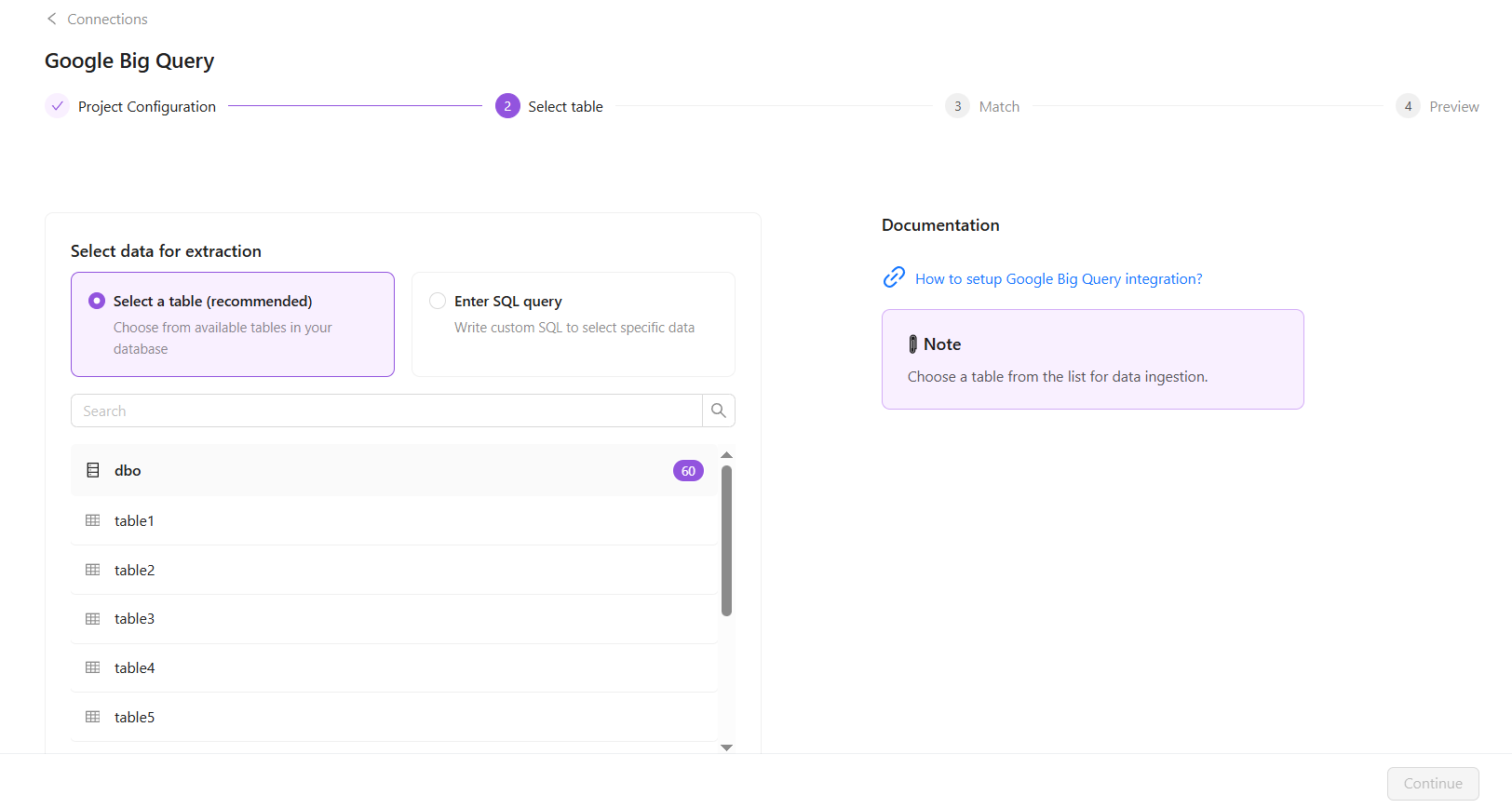Click the chain link icon in Documentation
Viewport: 1512px width, 808px height.
pyautogui.click(x=894, y=277)
